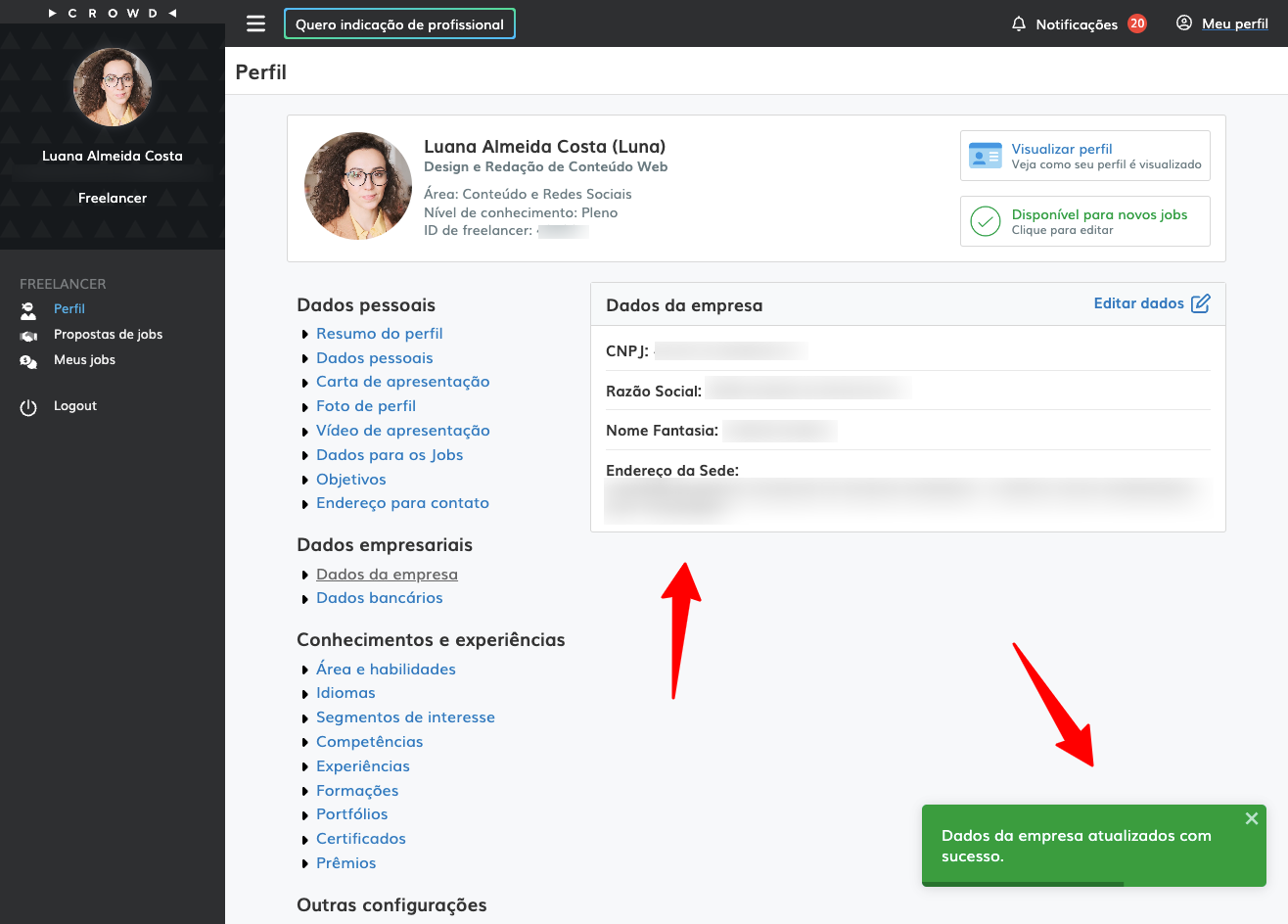The height and width of the screenshot is (924, 1288).
Task: Expand the Dados bancários arrow
Action: pyautogui.click(x=305, y=599)
